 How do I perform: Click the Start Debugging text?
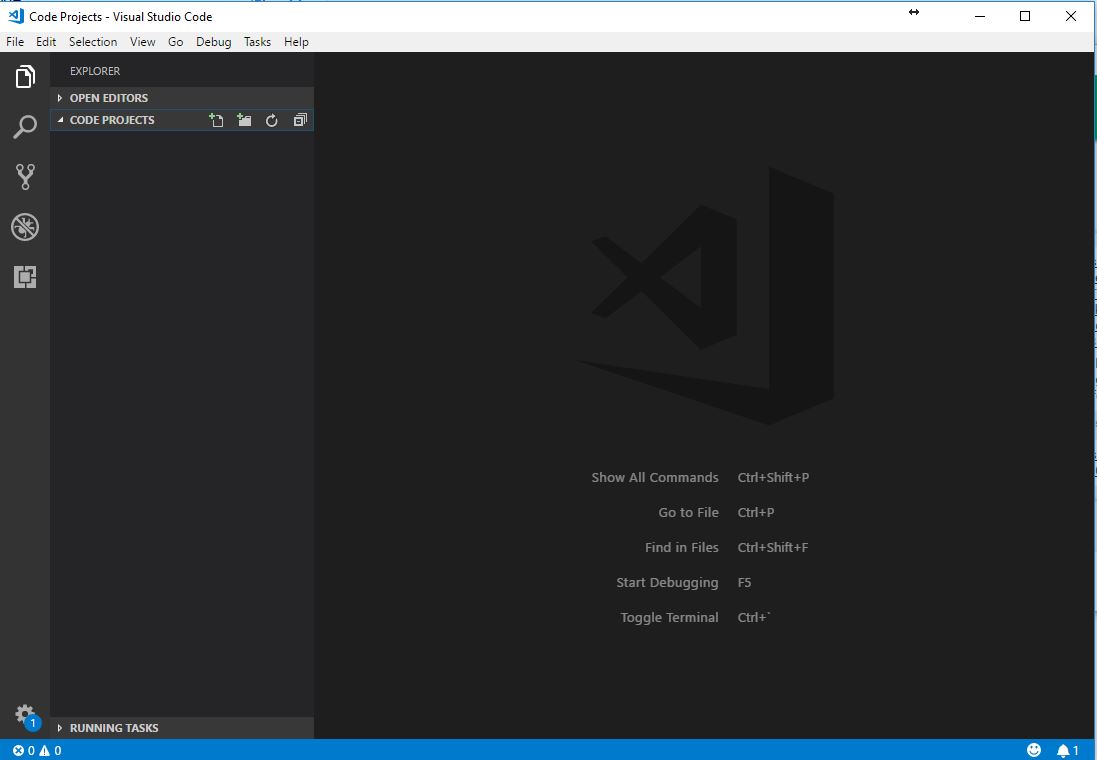(667, 582)
